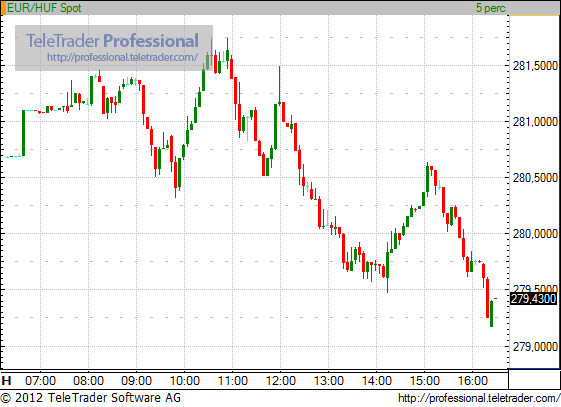Click the 13:00 time axis marker

pos(328,381)
